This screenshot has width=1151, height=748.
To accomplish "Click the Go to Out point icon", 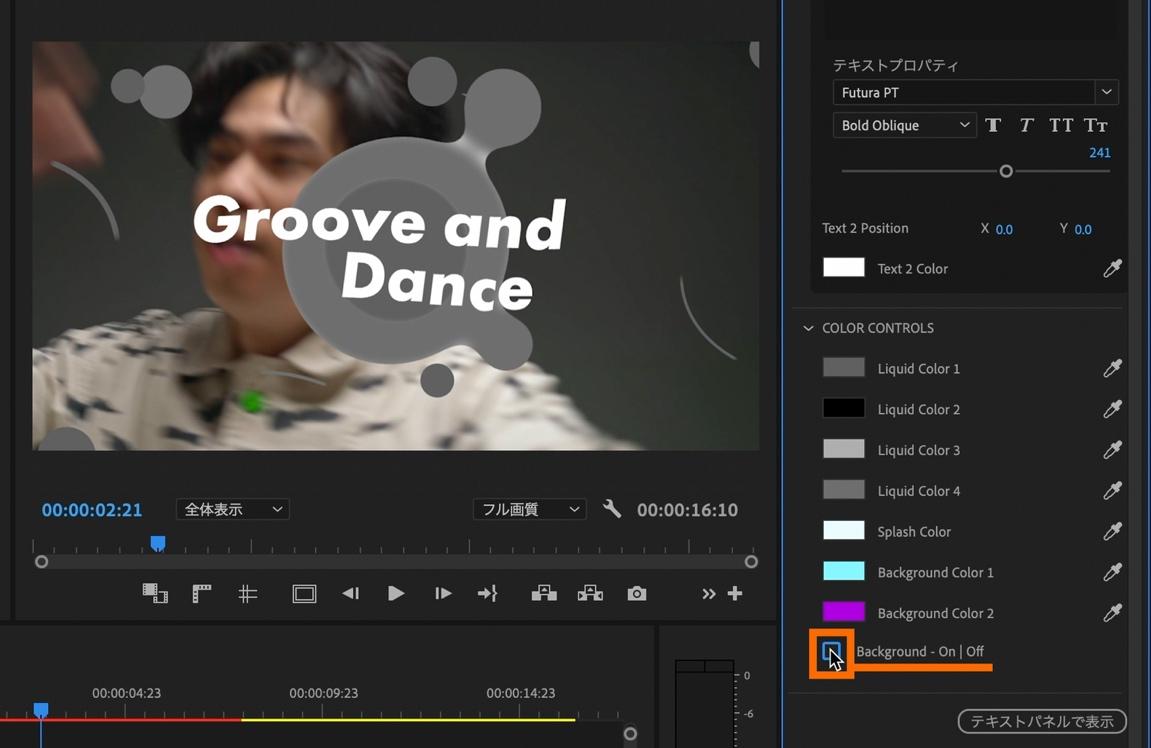I will (x=487, y=593).
